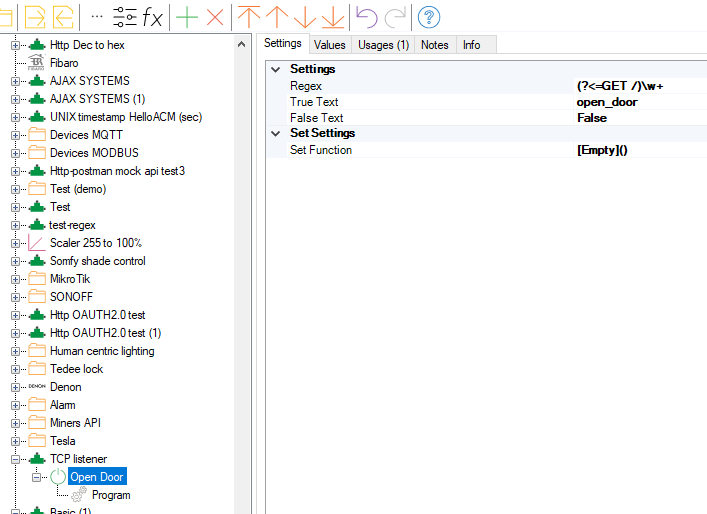Click the move to top arrow
707x514 pixels.
tap(248, 16)
